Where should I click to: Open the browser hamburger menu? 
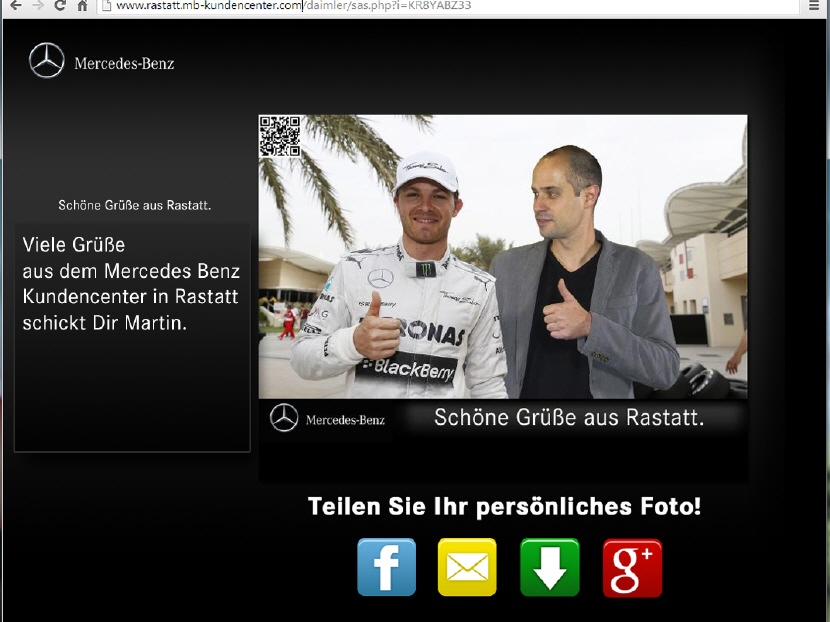point(814,6)
